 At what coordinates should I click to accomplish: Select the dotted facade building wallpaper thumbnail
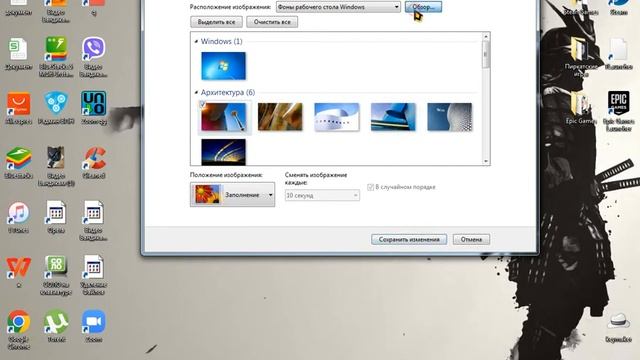(x=449, y=117)
